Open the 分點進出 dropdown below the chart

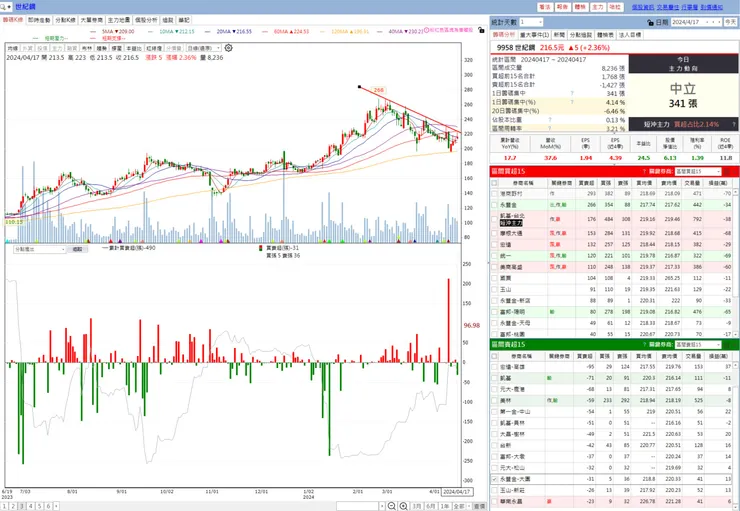(40, 249)
